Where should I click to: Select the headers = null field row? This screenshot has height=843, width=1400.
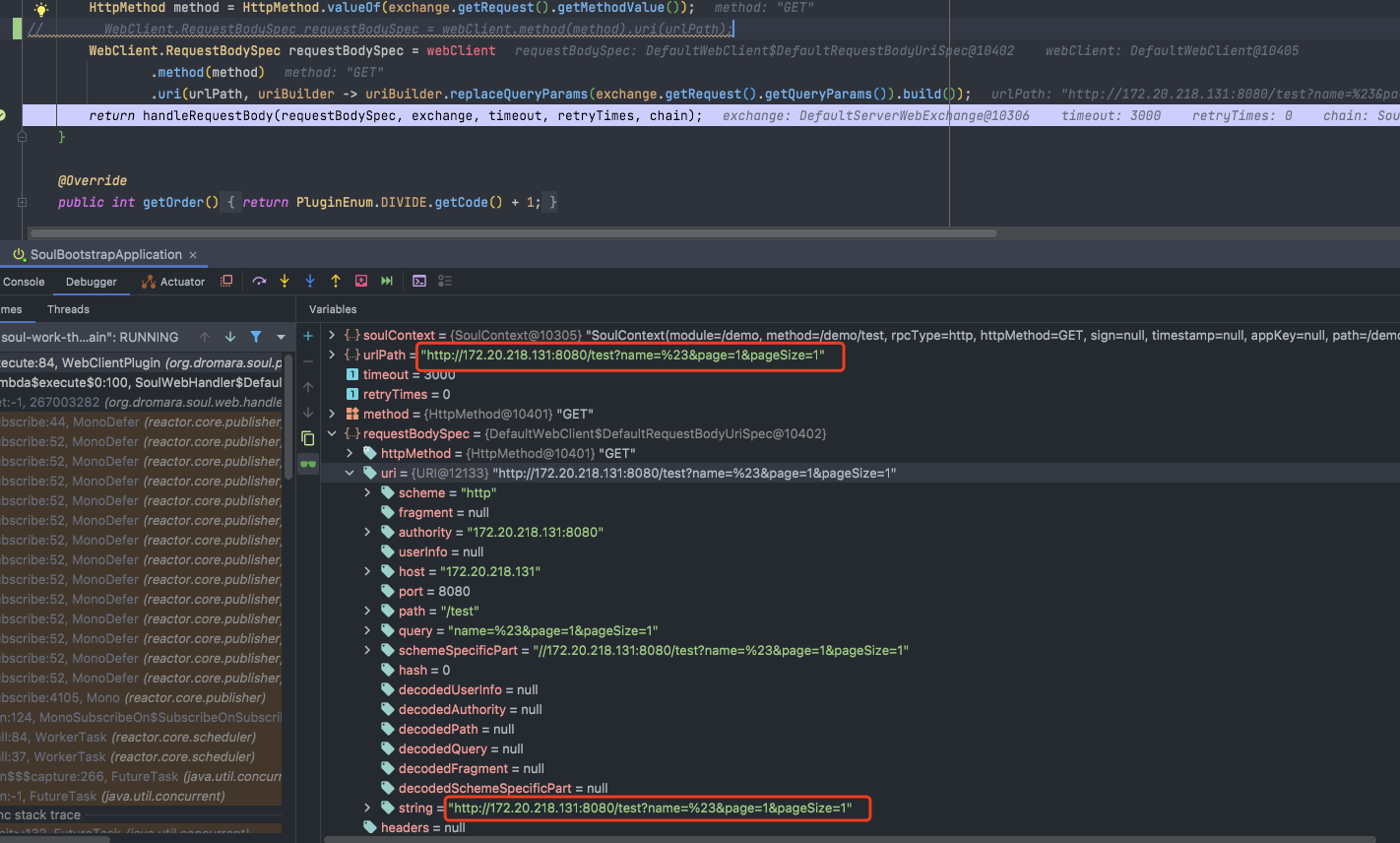pyautogui.click(x=860, y=827)
